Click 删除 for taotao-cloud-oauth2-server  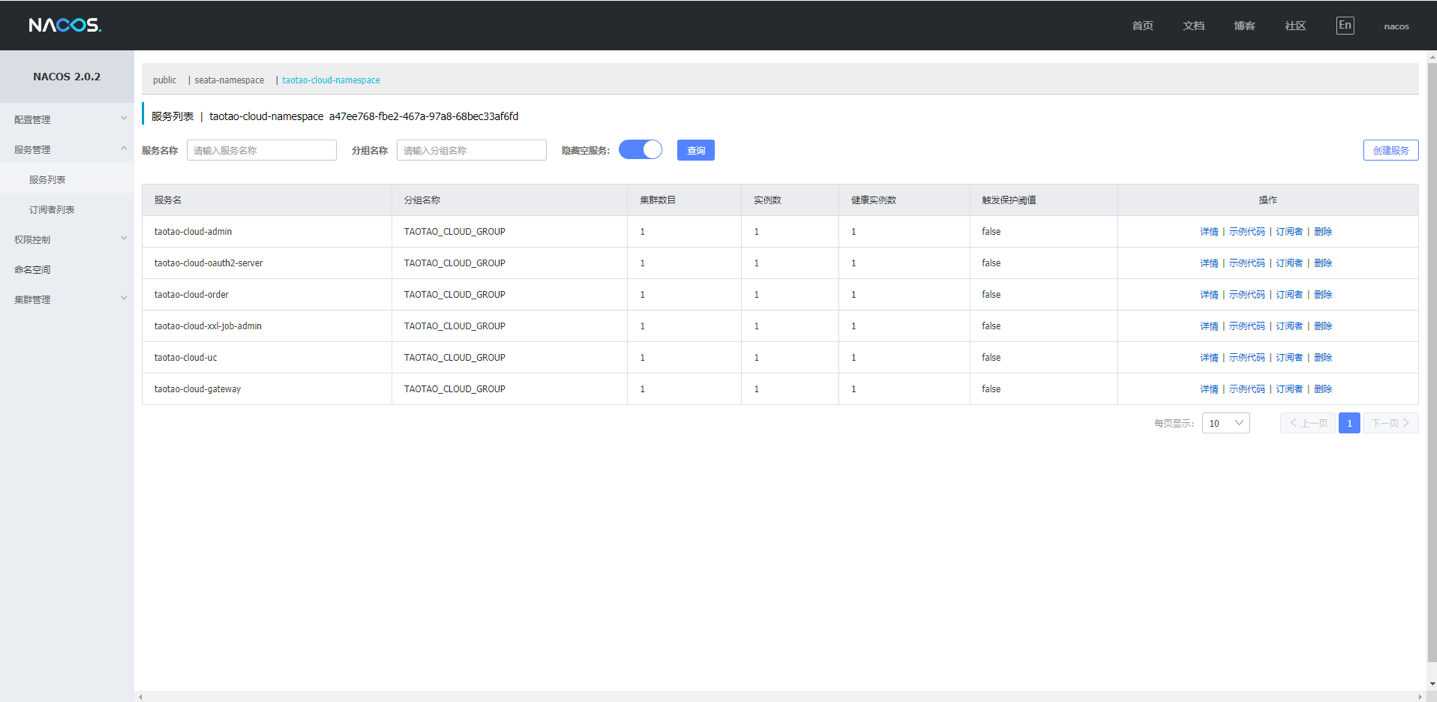tap(1323, 263)
